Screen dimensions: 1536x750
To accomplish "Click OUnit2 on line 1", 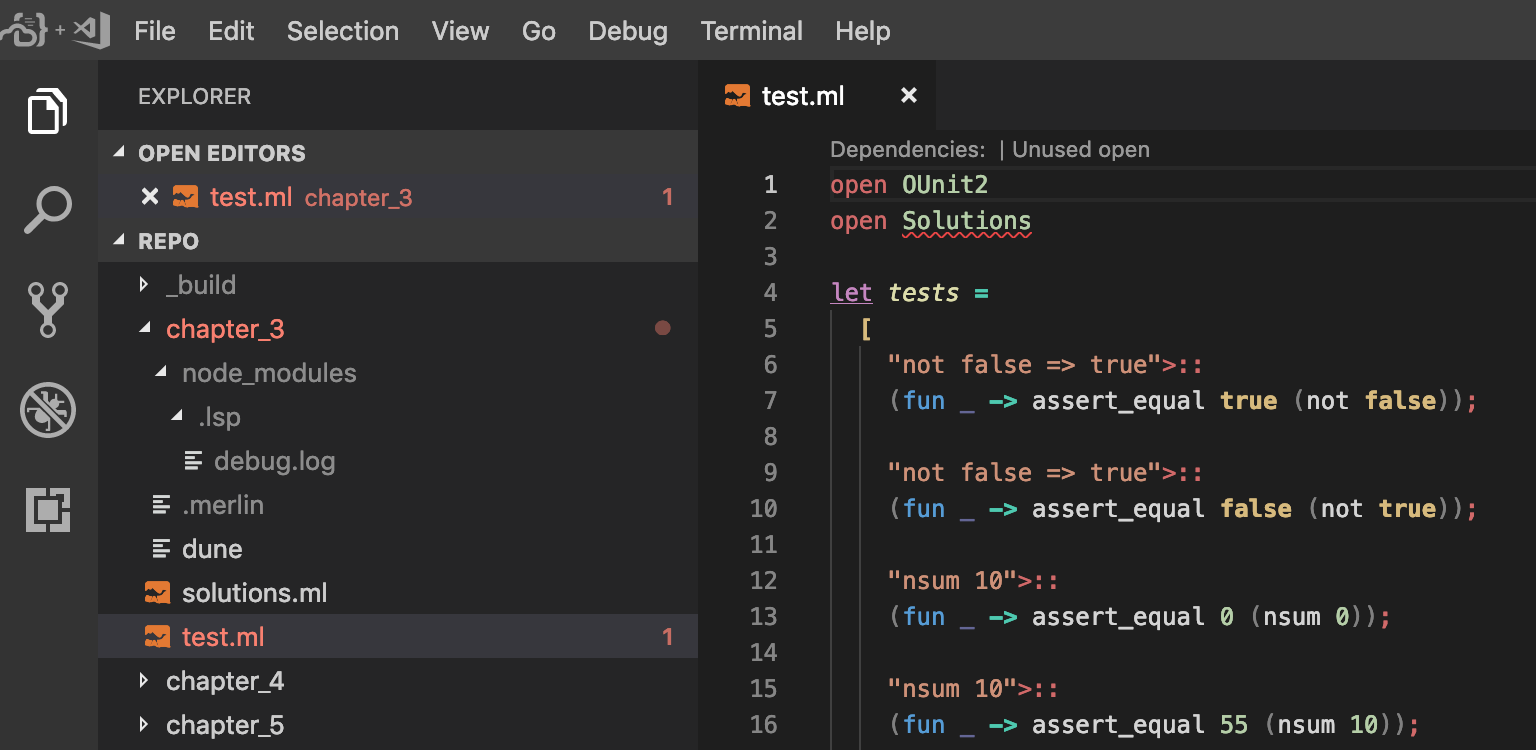I will pyautogui.click(x=945, y=185).
